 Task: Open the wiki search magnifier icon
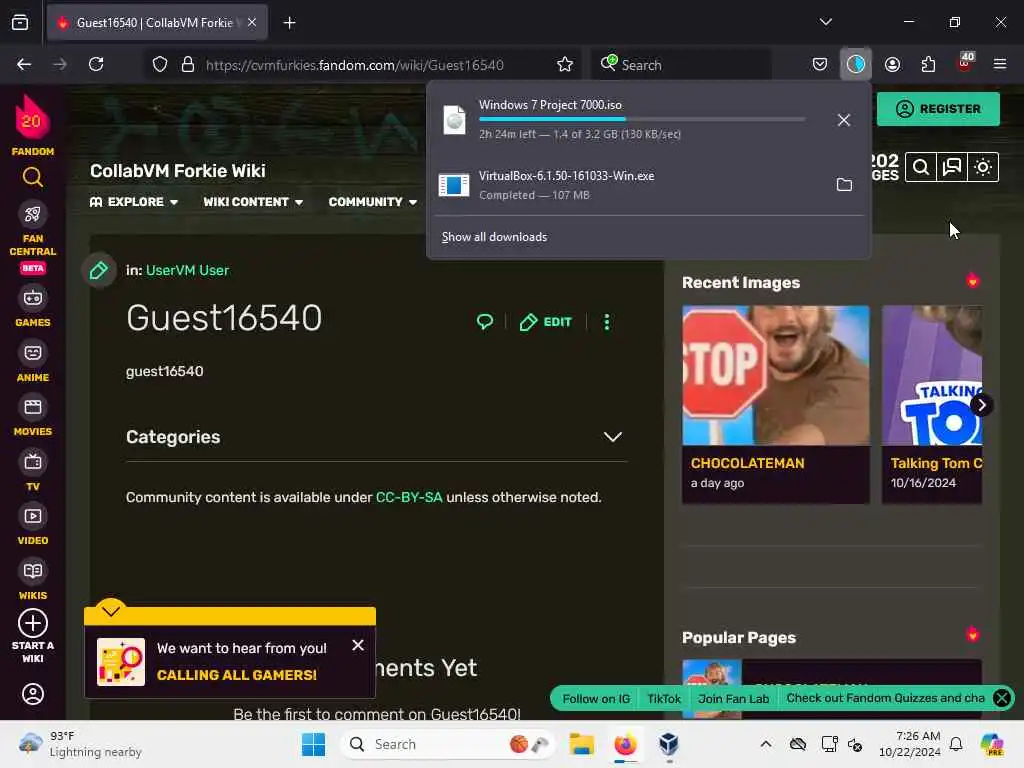click(921, 168)
